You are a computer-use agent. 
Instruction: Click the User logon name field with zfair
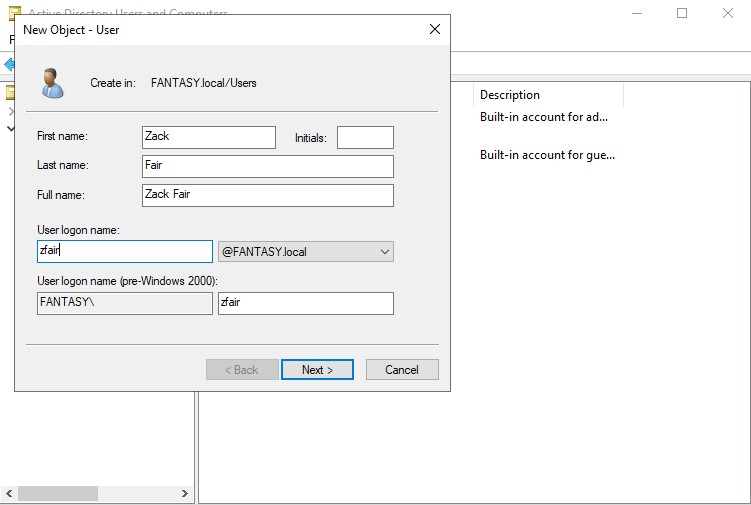(125, 252)
